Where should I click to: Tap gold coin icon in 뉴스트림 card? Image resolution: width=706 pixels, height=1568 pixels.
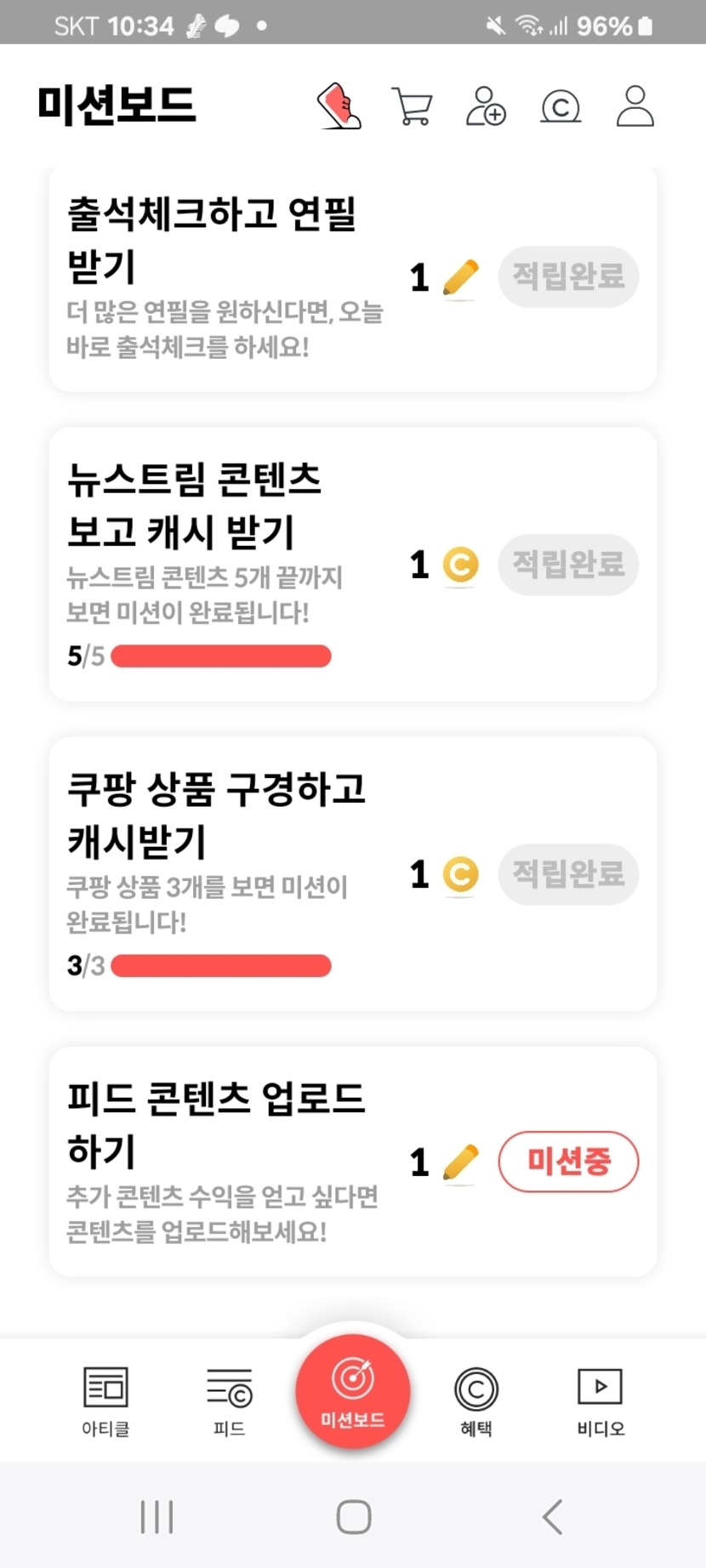[x=460, y=565]
